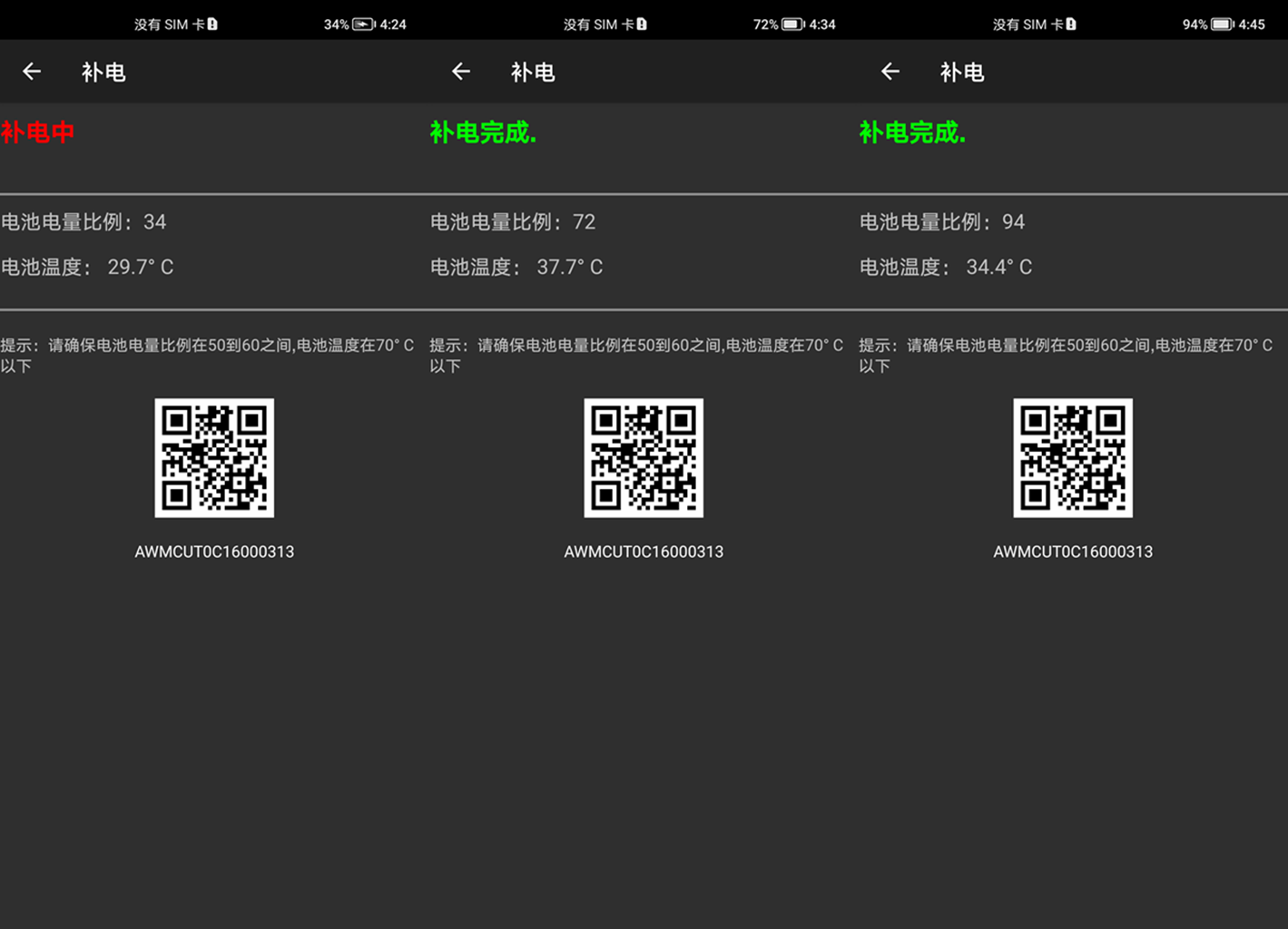Click 没有 SIM 卡 text on the 4:34 screen

click(x=599, y=24)
